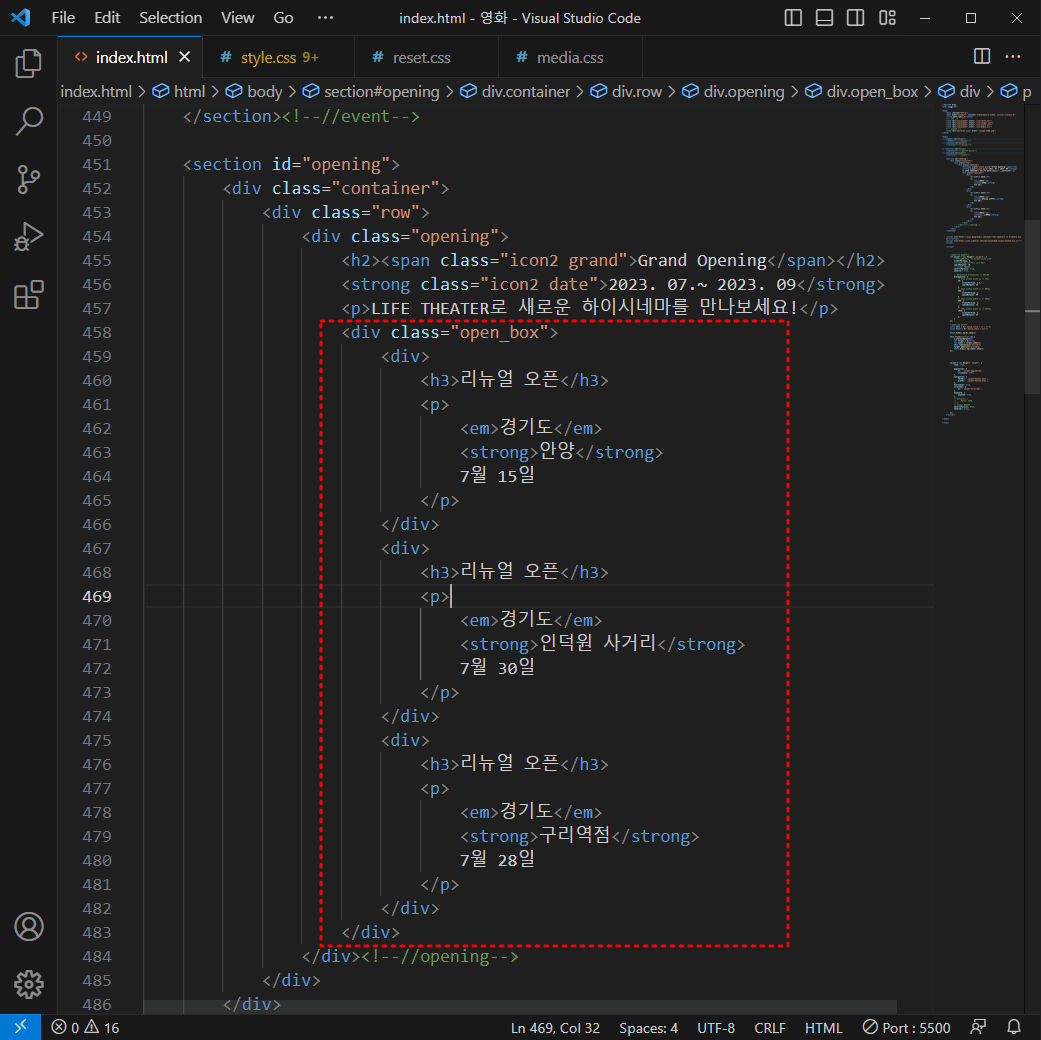This screenshot has width=1041, height=1040.
Task: Click the minimap code overview
Action: [x=981, y=266]
